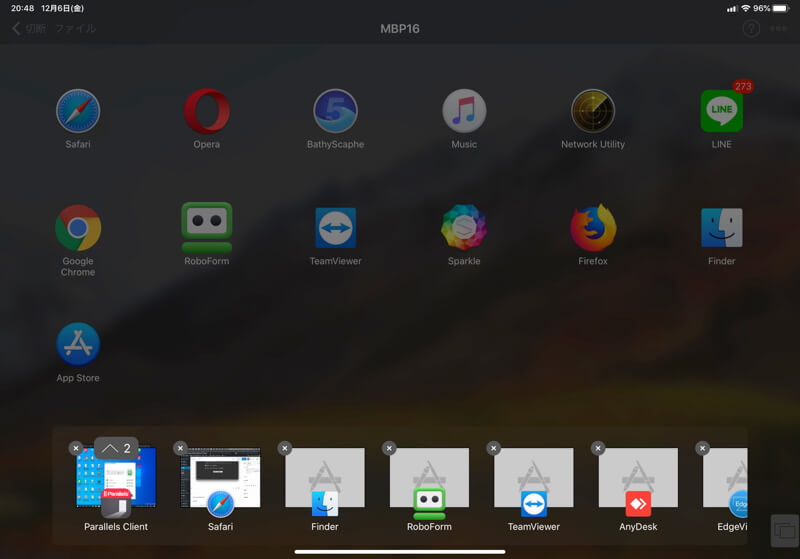The width and height of the screenshot is (800, 559).
Task: Check the Wi-Fi status icon
Action: point(745,8)
